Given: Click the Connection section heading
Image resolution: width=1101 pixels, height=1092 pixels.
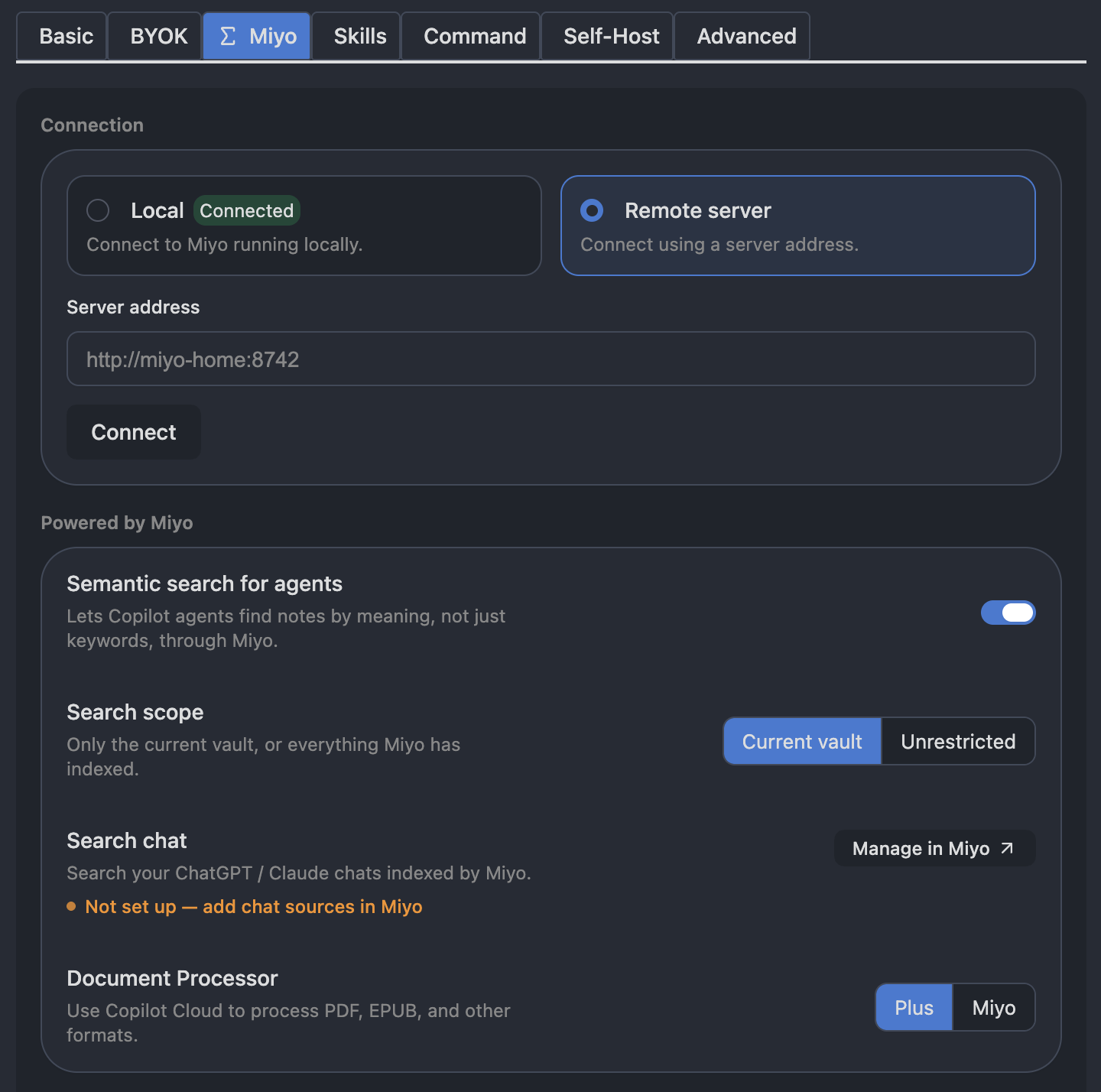Looking at the screenshot, I should click(x=92, y=125).
